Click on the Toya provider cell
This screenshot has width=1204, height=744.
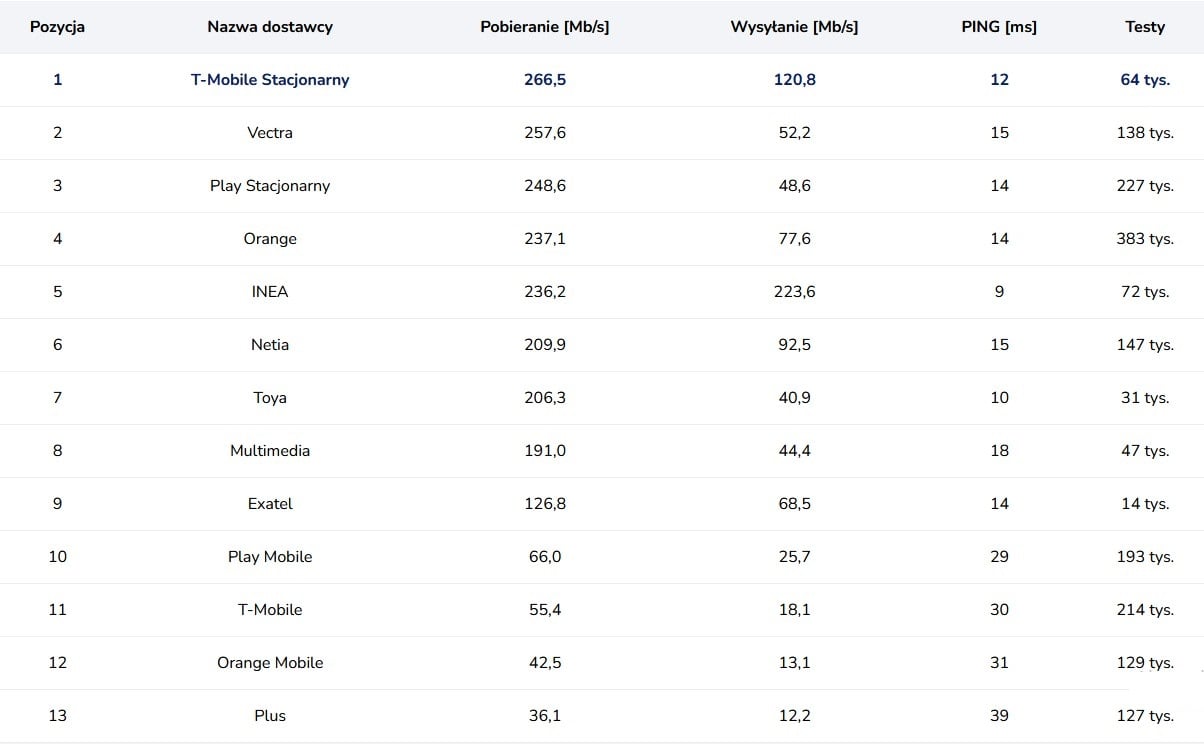(x=270, y=398)
